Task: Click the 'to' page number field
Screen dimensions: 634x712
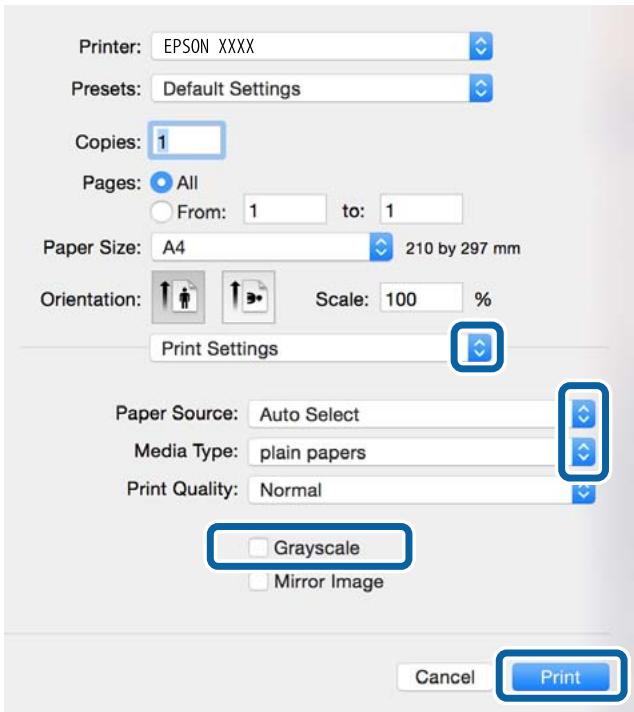Action: tap(421, 209)
